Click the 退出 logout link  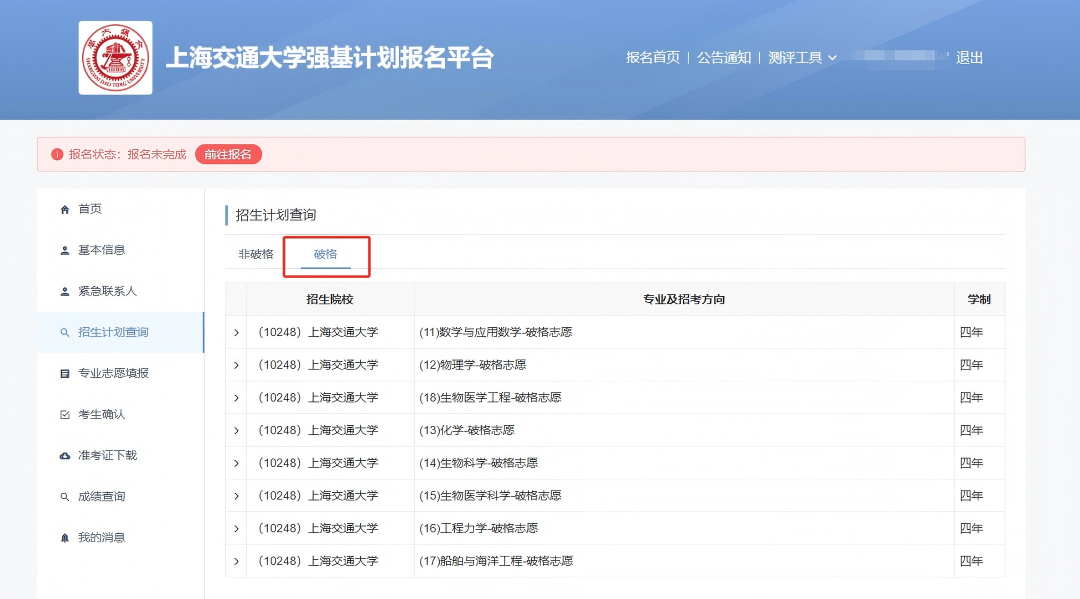point(970,58)
